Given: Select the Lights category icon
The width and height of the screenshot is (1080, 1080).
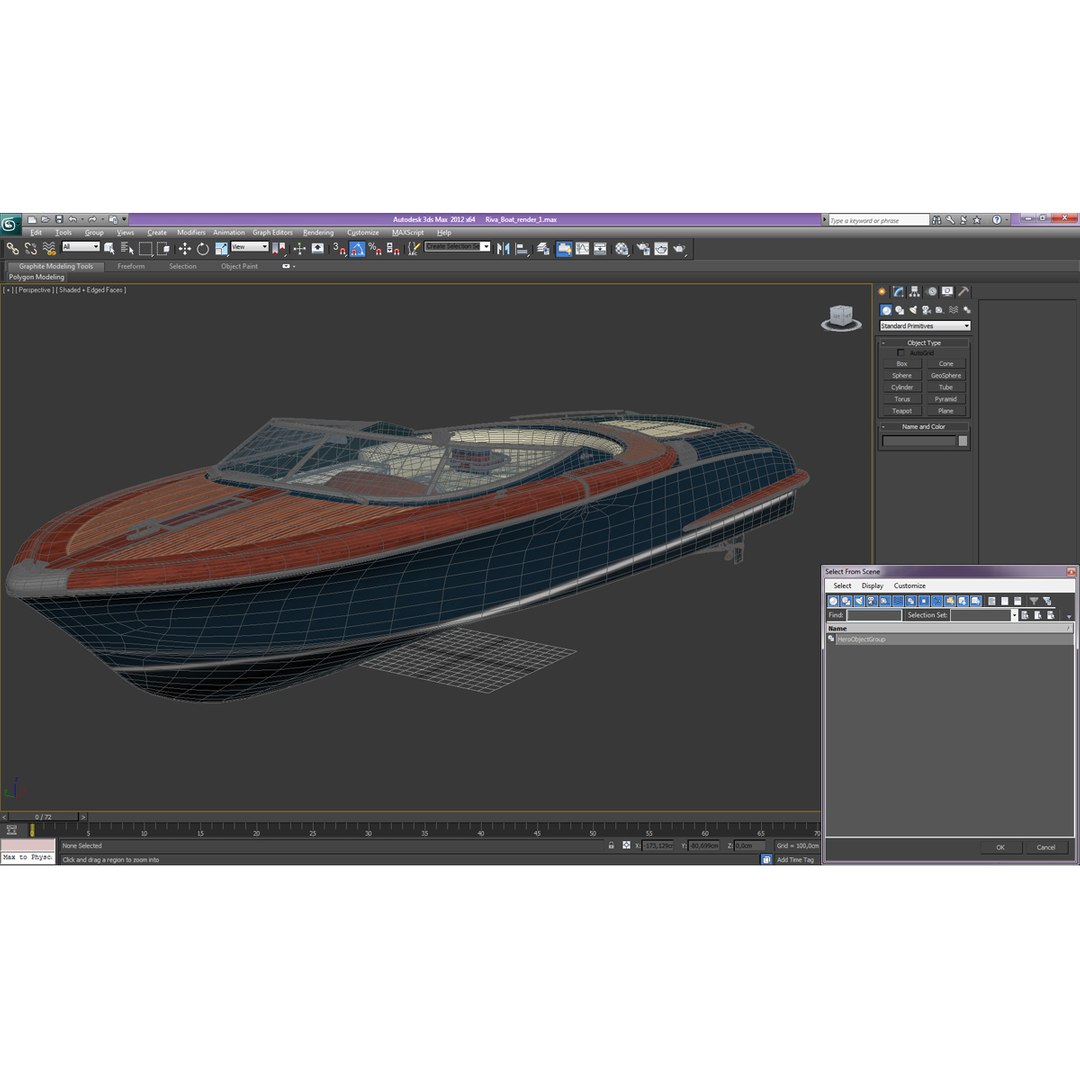Looking at the screenshot, I should coord(913,310).
